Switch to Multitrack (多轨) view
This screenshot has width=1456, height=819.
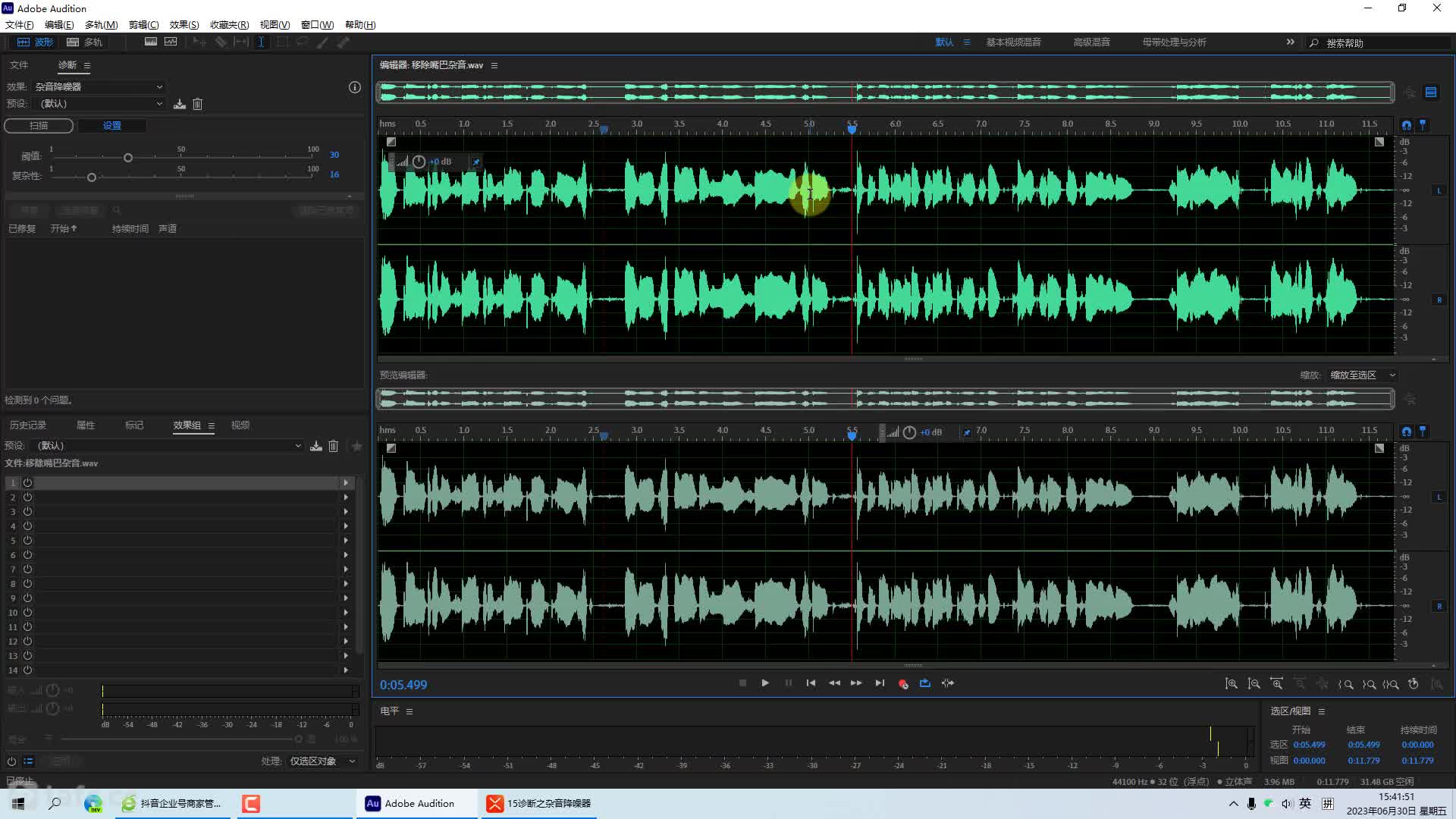tap(84, 42)
